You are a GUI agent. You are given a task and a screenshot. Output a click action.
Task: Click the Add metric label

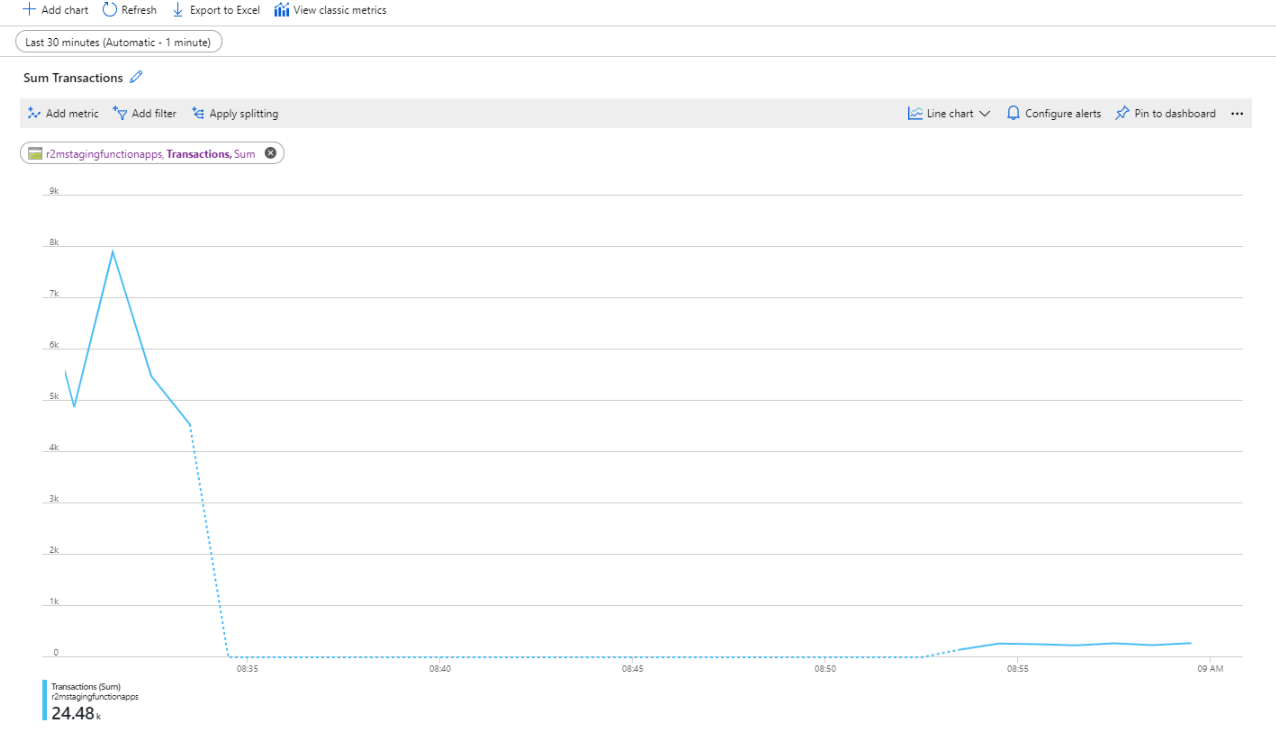72,114
